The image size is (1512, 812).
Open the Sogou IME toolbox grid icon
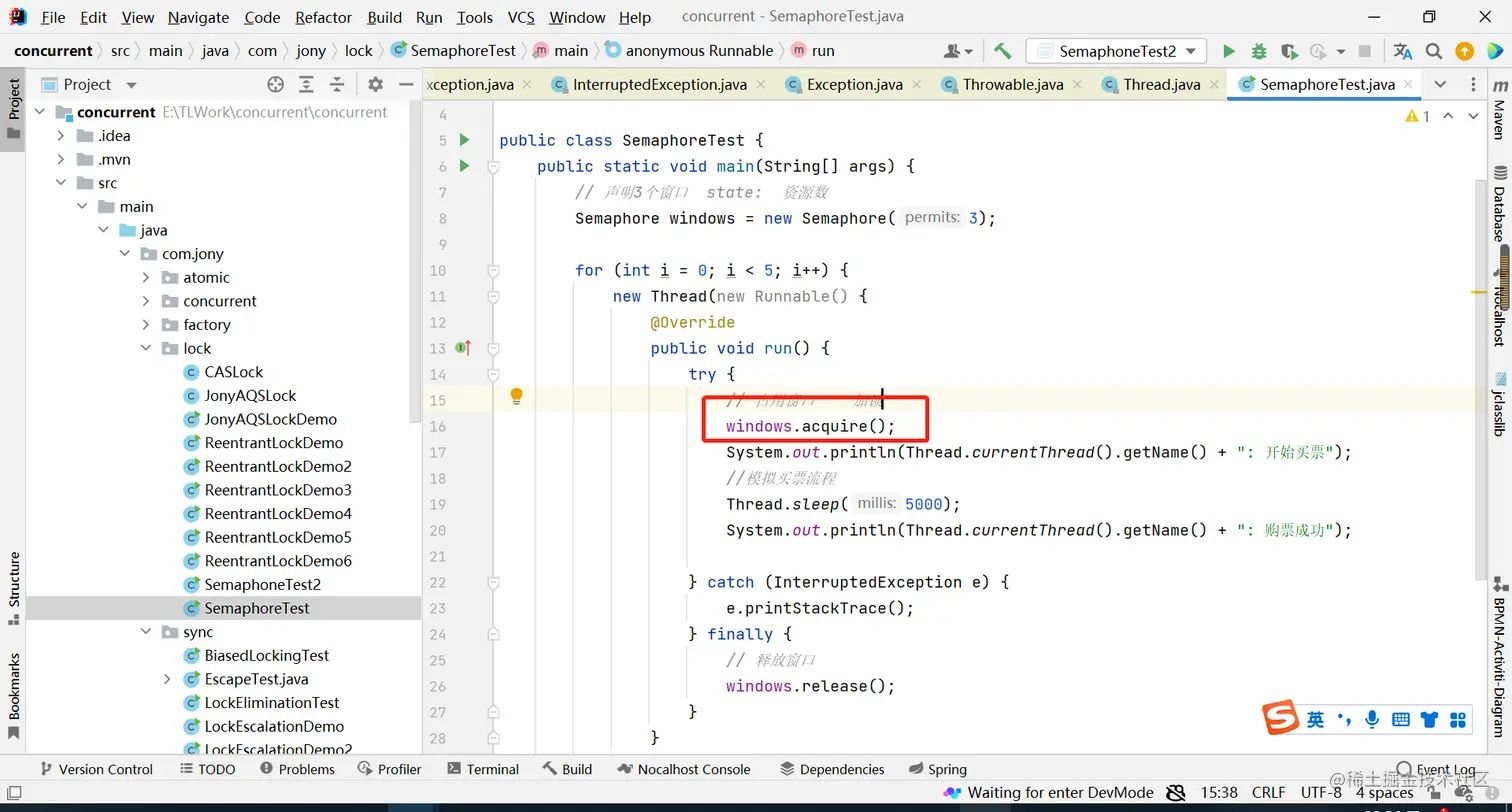1458,719
